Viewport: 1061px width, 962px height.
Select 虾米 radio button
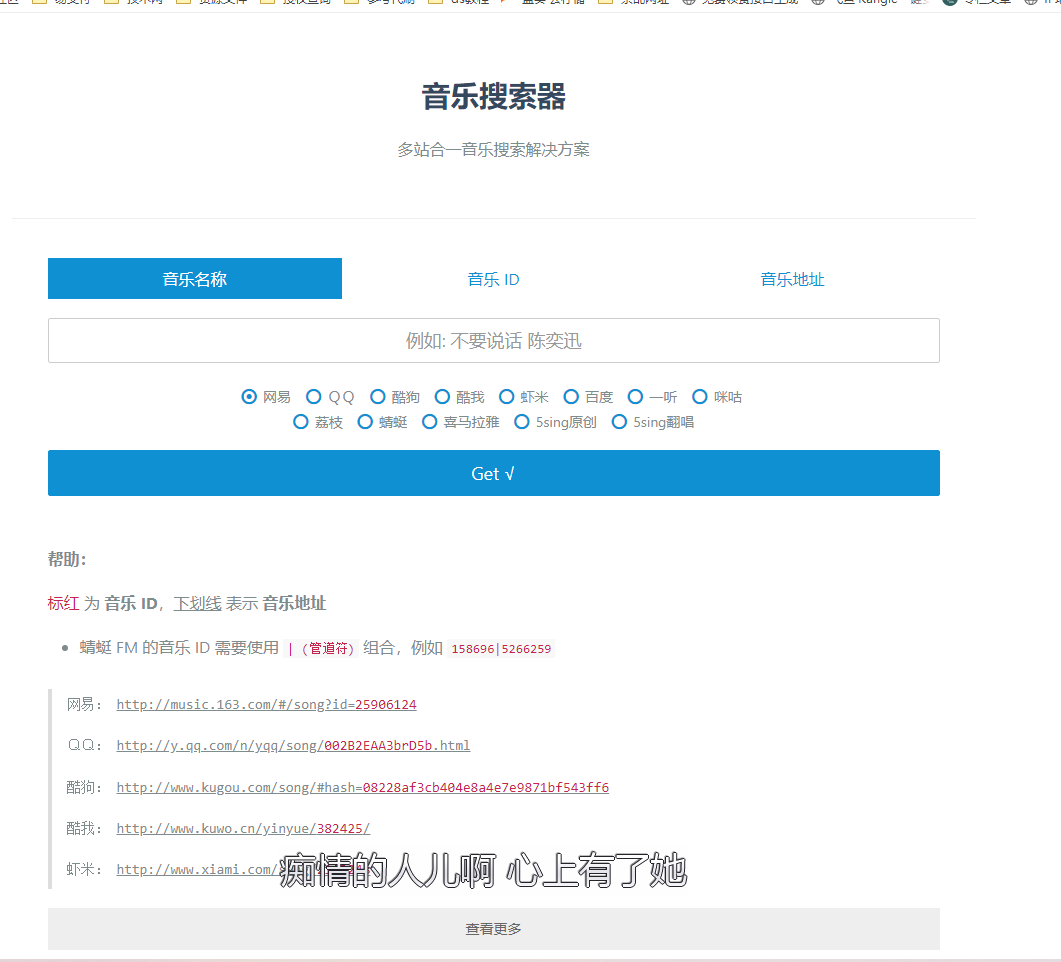(x=507, y=397)
